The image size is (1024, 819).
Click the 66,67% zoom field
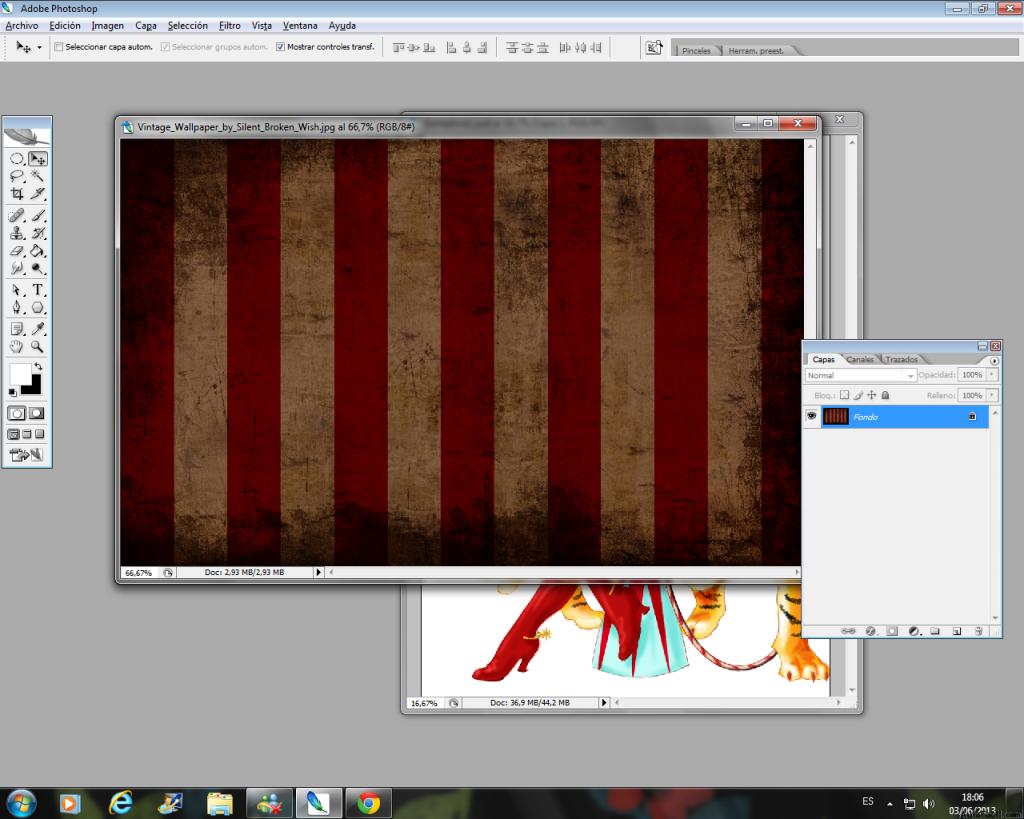pyautogui.click(x=138, y=573)
